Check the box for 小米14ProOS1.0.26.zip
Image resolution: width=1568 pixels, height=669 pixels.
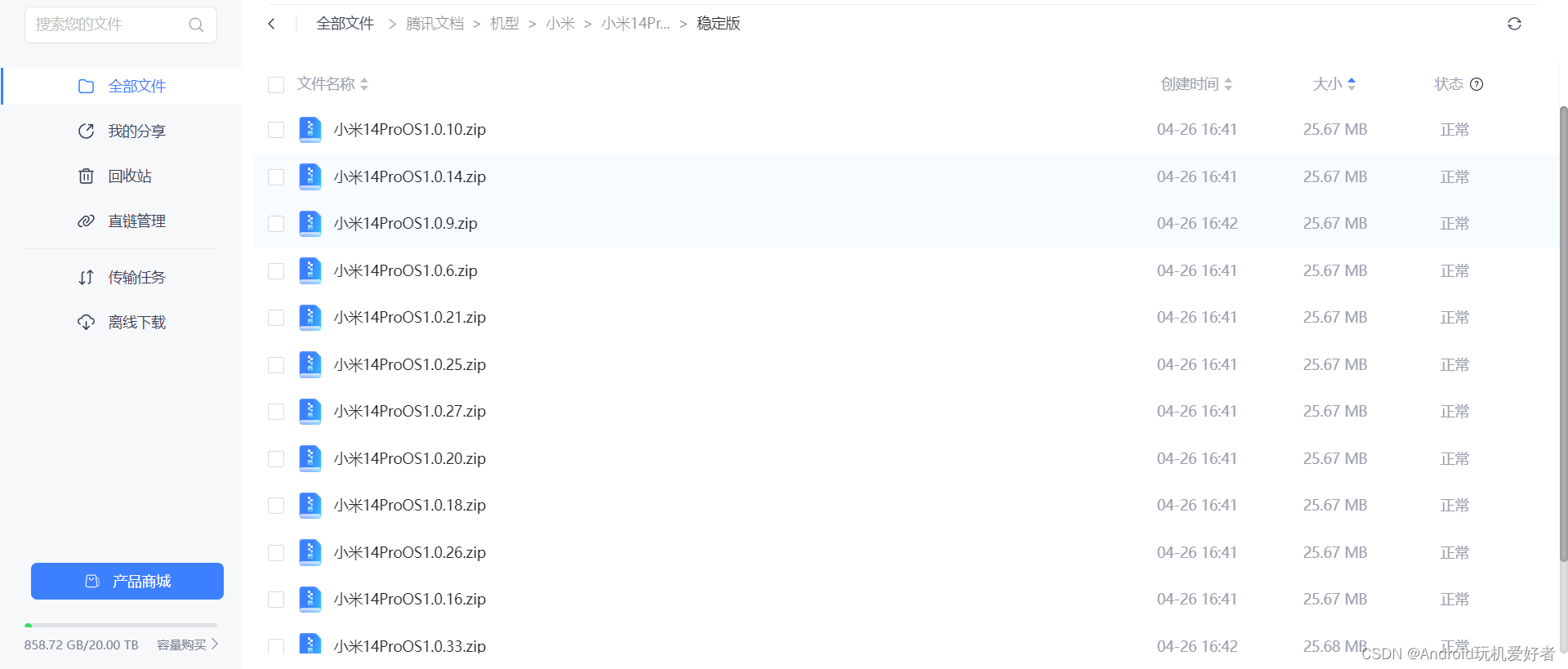tap(276, 553)
